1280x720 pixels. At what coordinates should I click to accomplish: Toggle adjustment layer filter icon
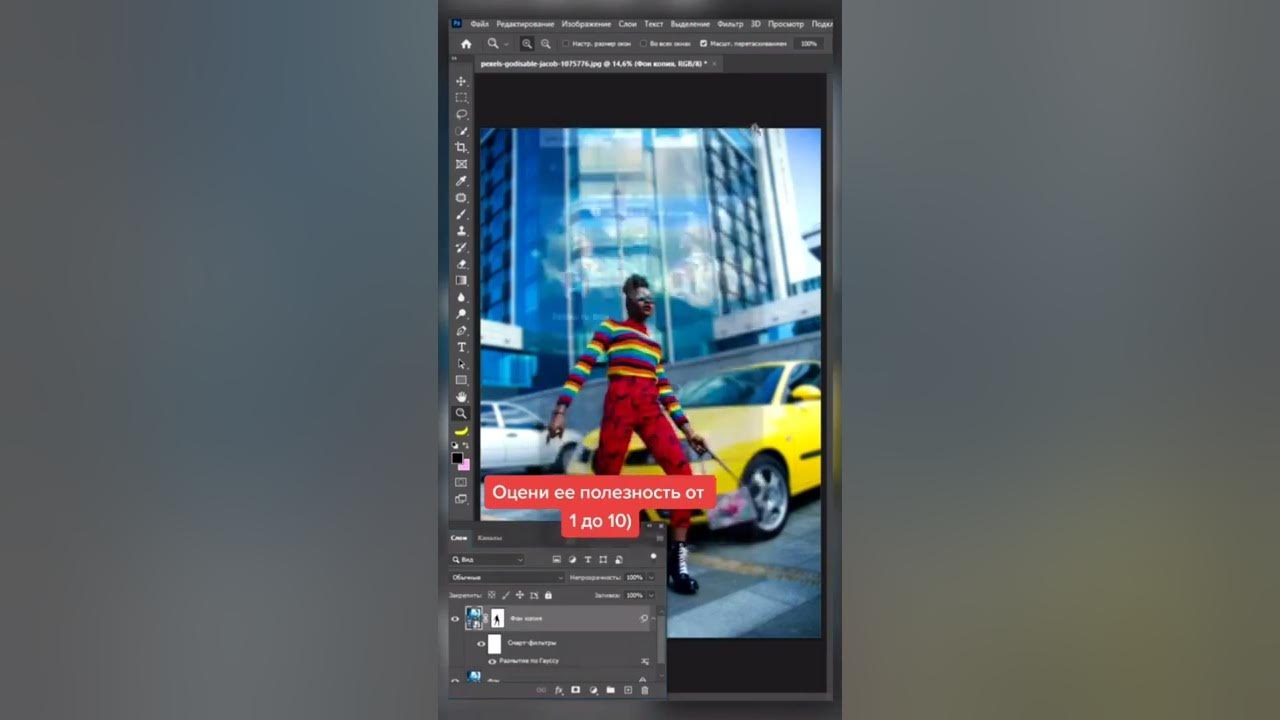click(x=572, y=560)
